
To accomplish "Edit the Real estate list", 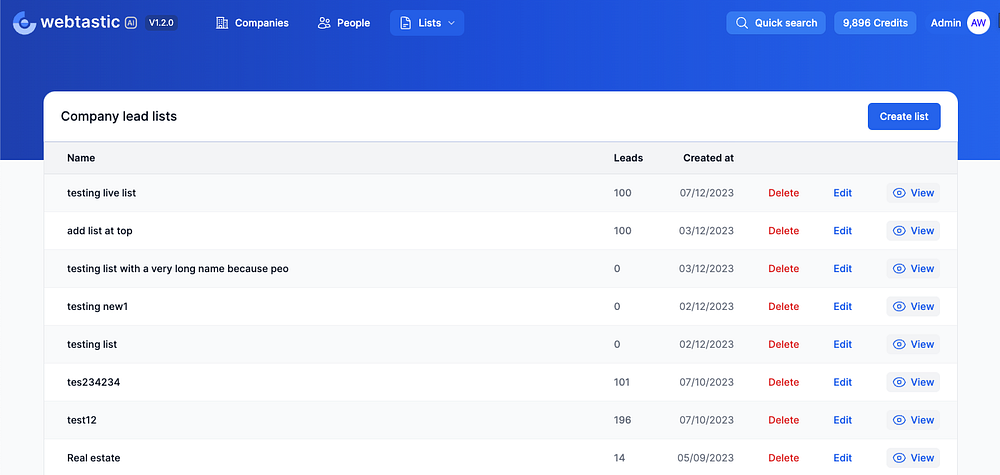I will pyautogui.click(x=842, y=458).
